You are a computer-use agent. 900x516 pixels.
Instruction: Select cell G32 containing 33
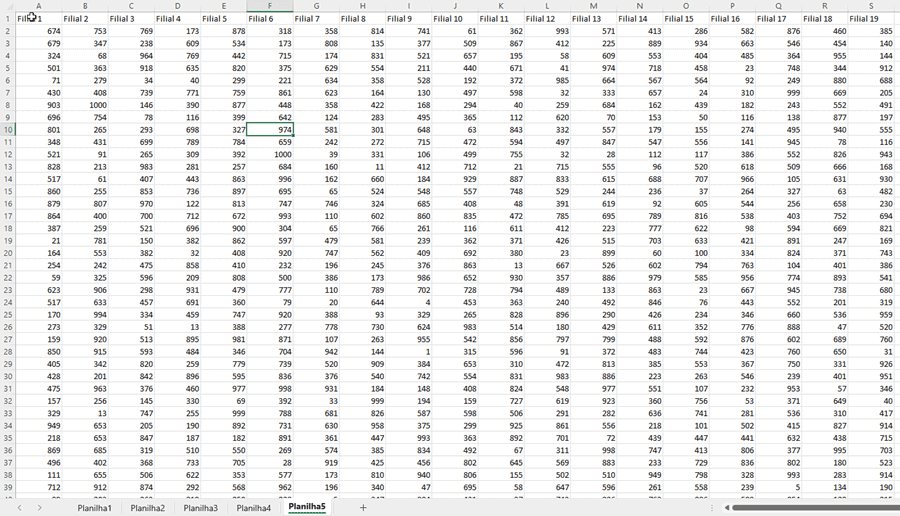(x=316, y=401)
